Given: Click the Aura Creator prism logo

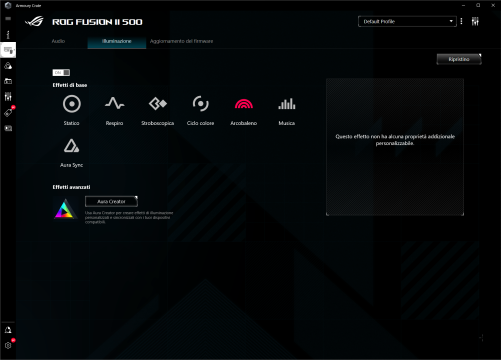Looking at the screenshot, I should pos(65,209).
